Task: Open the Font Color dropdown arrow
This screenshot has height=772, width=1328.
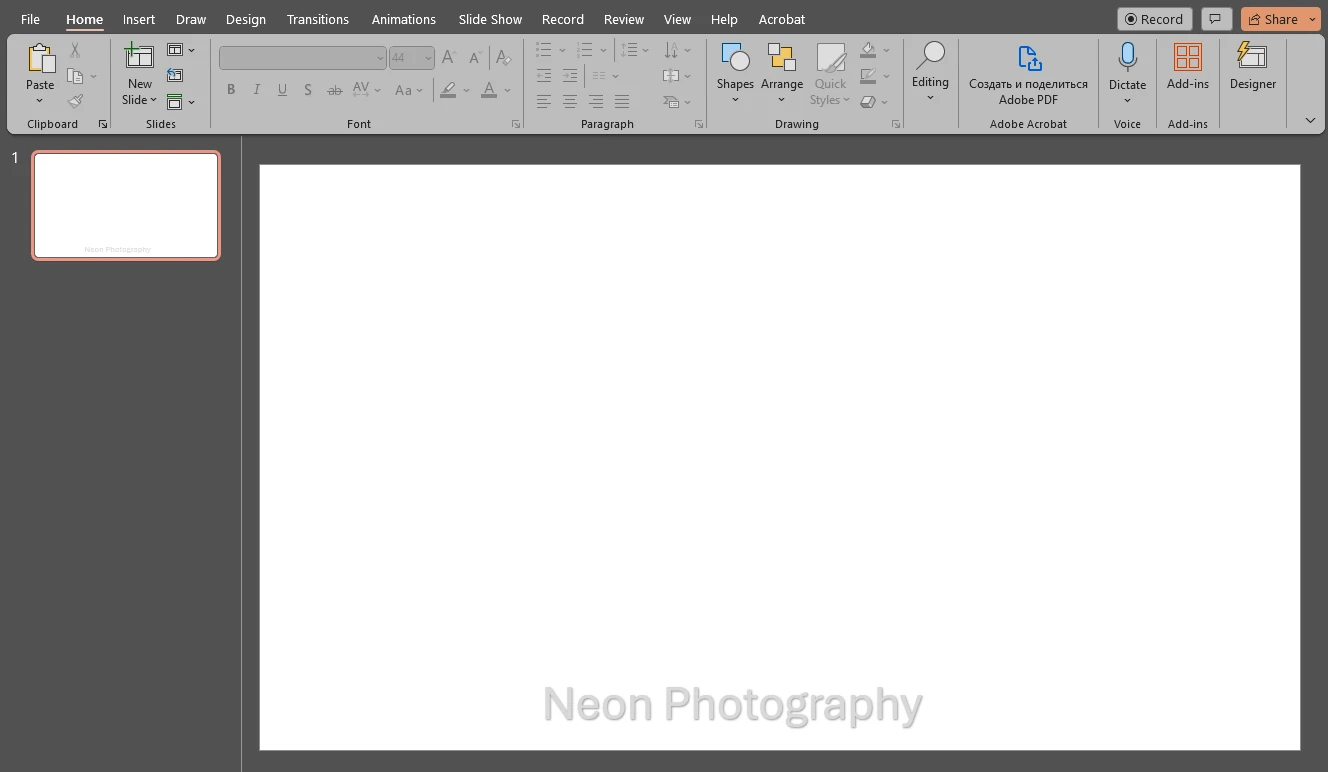Action: 505,90
